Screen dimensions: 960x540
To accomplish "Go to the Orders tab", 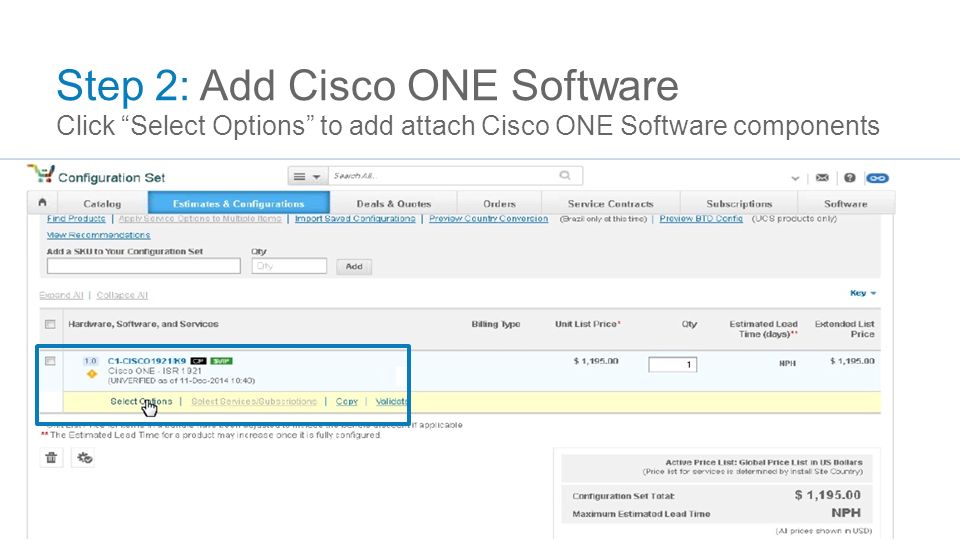I will point(499,204).
